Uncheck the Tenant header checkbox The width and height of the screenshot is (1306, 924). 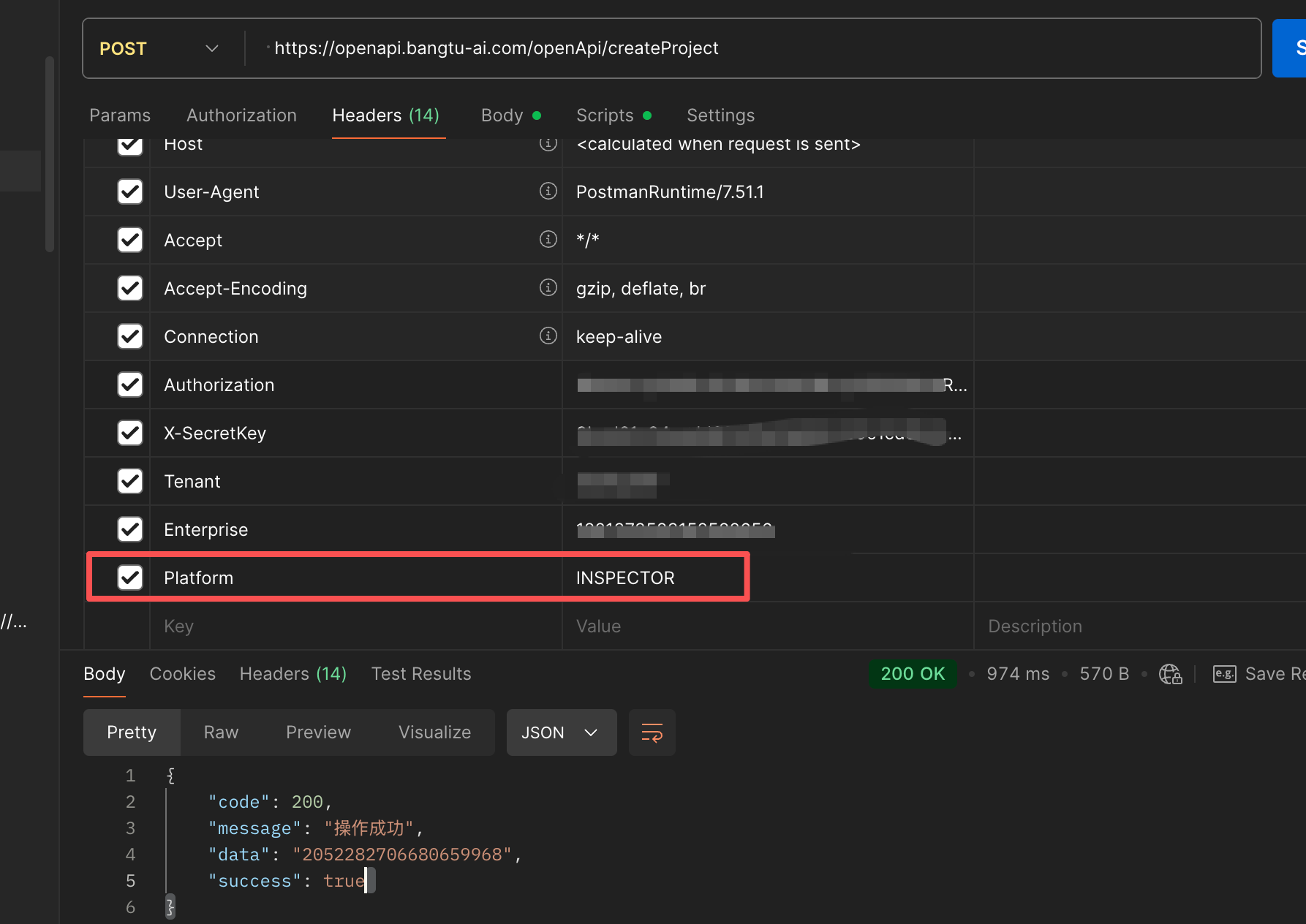[130, 481]
